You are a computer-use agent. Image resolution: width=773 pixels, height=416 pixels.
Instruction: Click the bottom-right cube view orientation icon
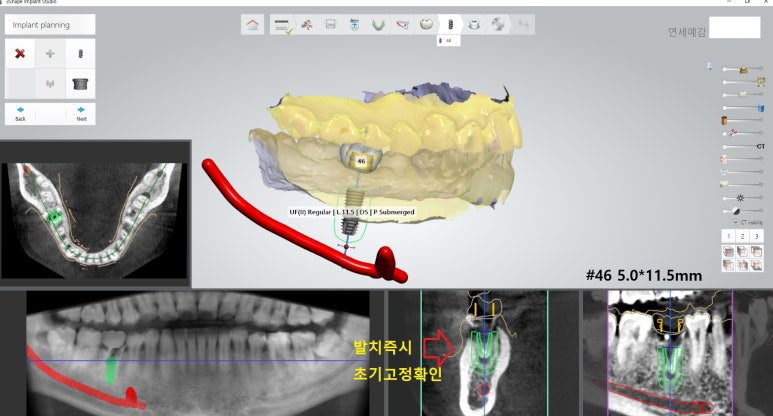pos(756,265)
